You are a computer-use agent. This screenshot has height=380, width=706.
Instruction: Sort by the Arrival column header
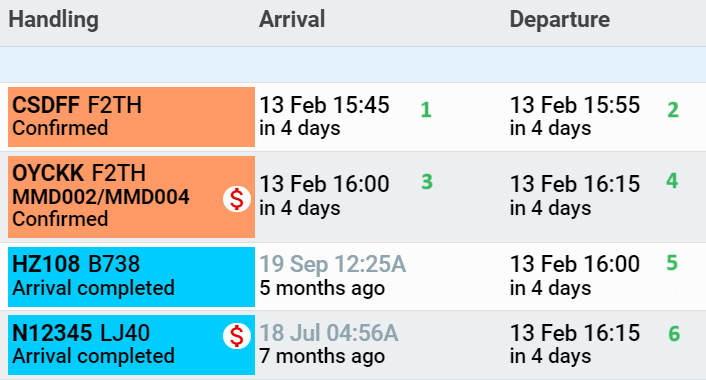[x=292, y=20]
